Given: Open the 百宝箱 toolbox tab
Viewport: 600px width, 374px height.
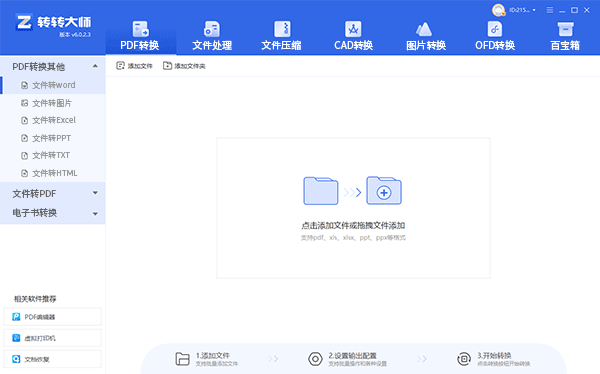Looking at the screenshot, I should tap(565, 36).
